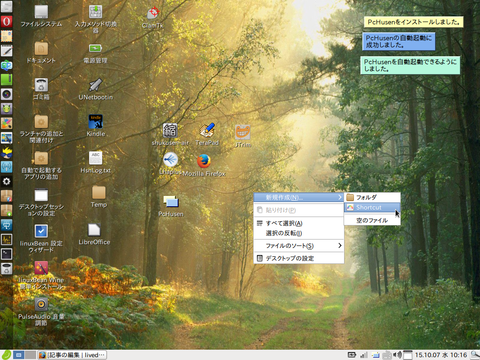Create new フォルダ from the submenu
The height and width of the screenshot is (360, 480).
tap(372, 197)
